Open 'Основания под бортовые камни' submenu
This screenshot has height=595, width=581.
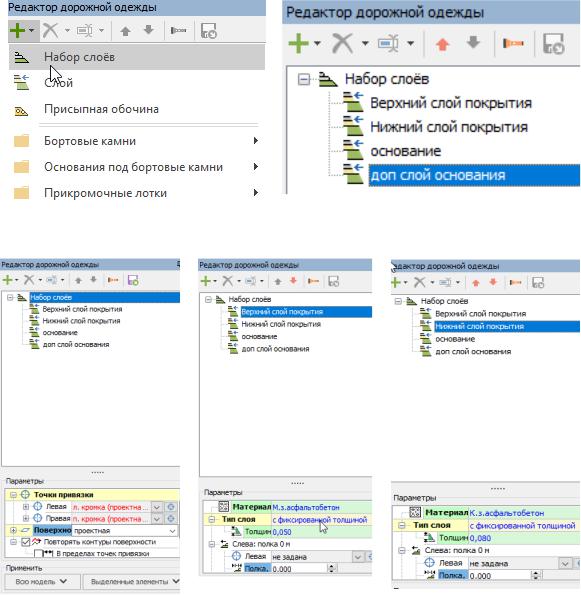137,167
